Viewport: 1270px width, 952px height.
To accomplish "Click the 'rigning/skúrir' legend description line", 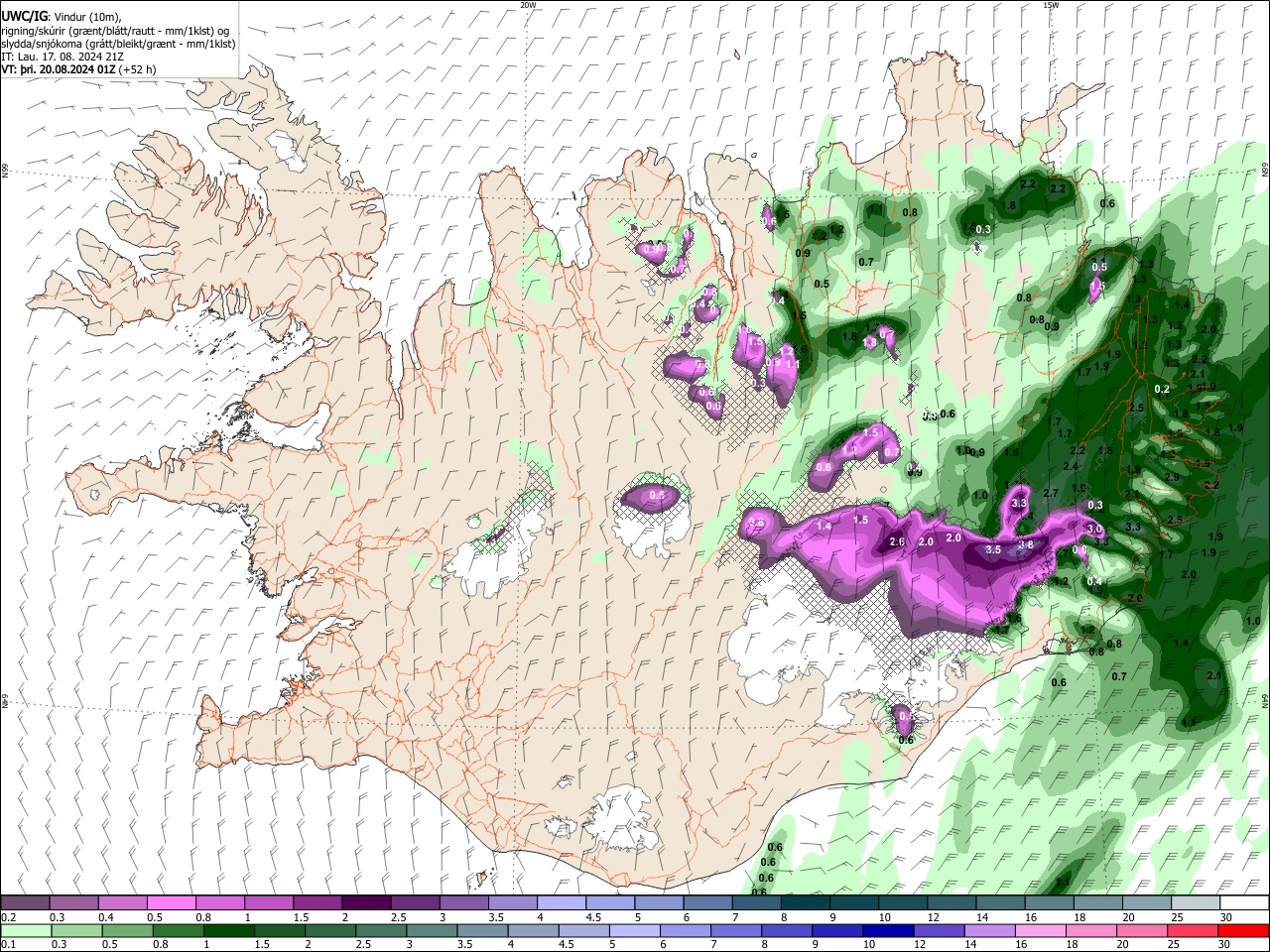I will (116, 31).
